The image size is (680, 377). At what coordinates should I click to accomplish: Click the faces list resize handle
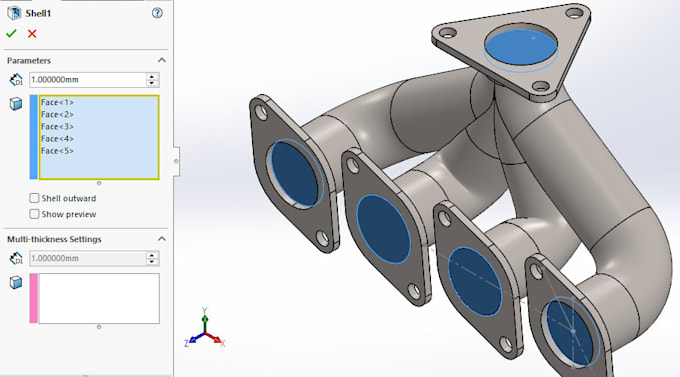(x=99, y=183)
